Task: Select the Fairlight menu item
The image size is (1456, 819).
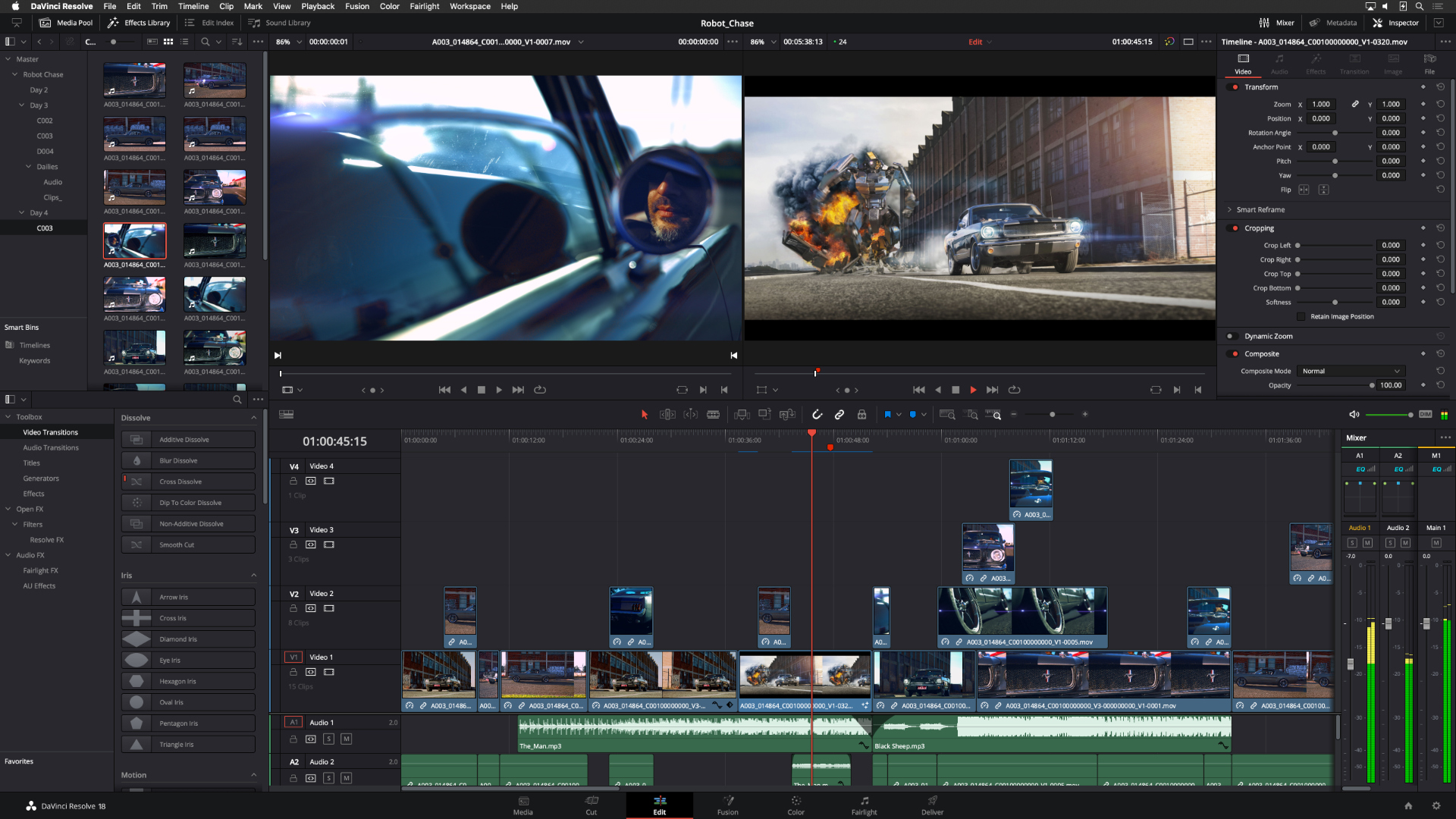Action: pyautogui.click(x=424, y=6)
